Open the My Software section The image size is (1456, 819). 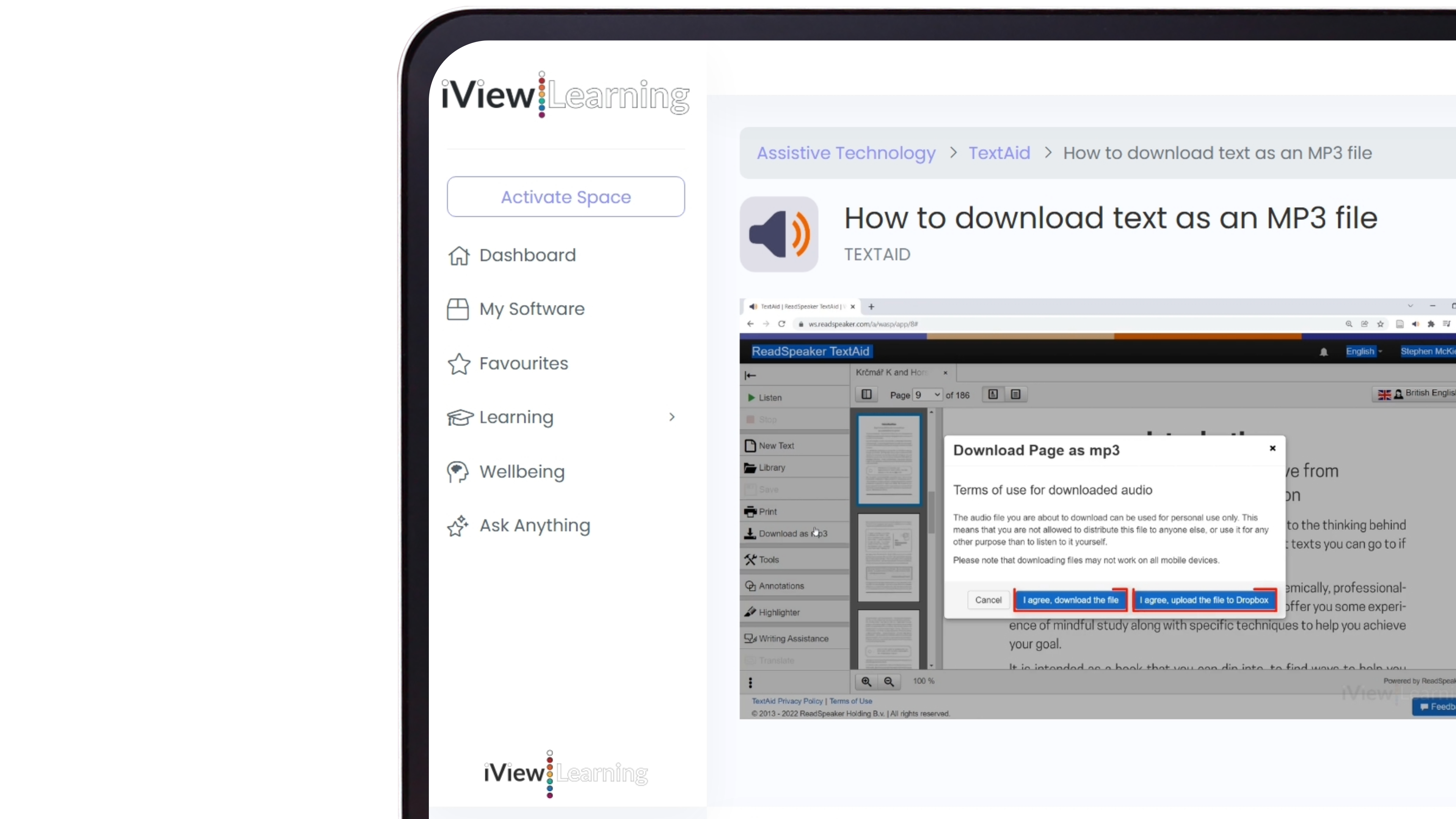[516, 309]
